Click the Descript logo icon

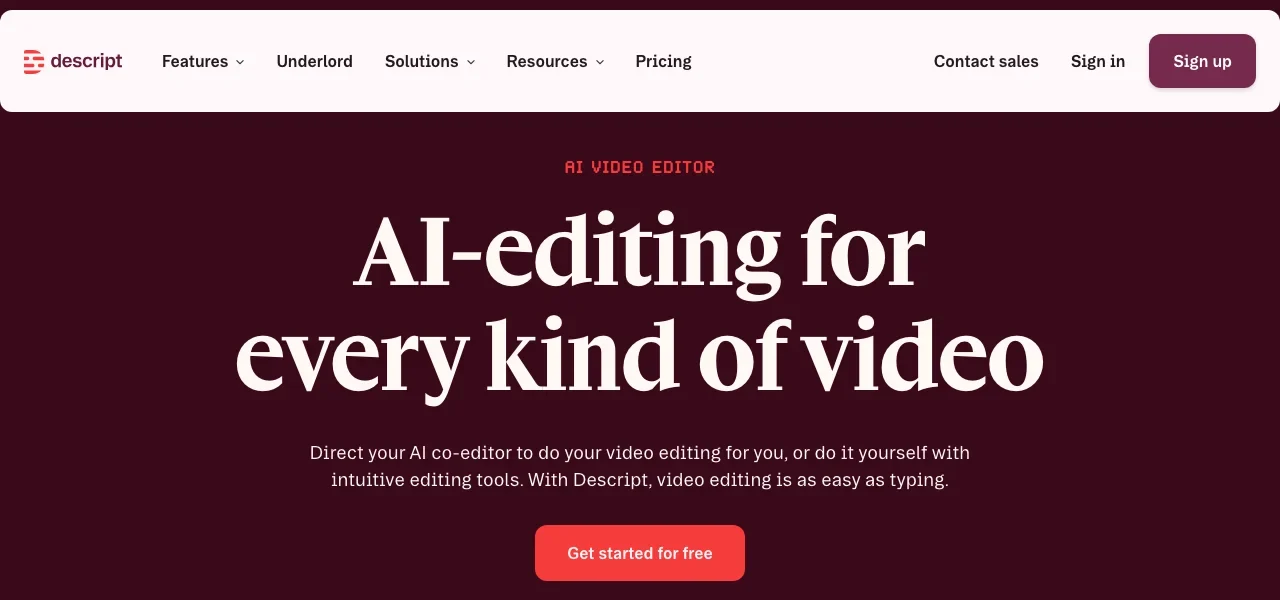click(33, 61)
